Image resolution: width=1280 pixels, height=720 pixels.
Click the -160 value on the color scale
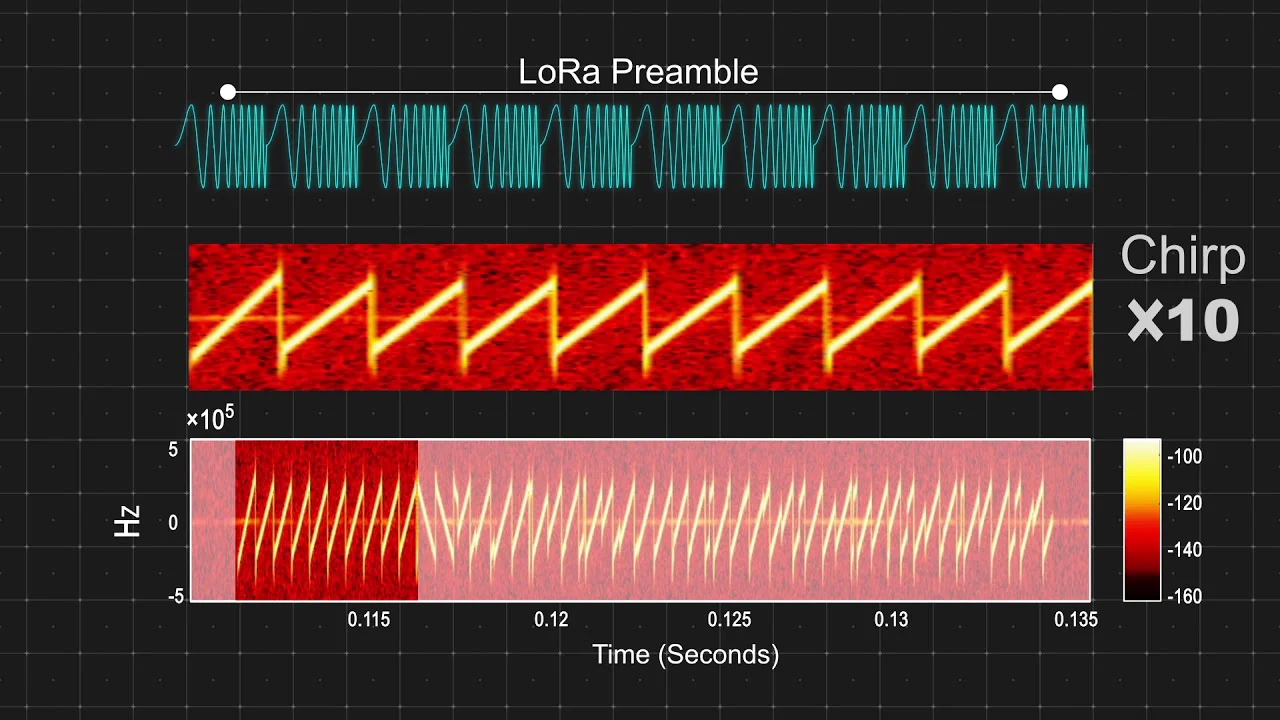point(1185,596)
